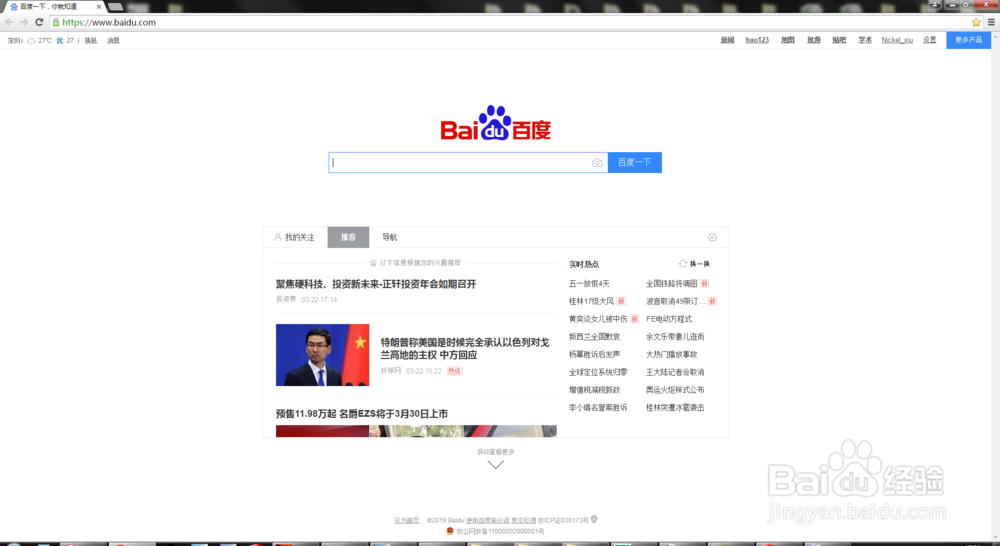Open 使用百度前必读 footer link

click(x=488, y=520)
